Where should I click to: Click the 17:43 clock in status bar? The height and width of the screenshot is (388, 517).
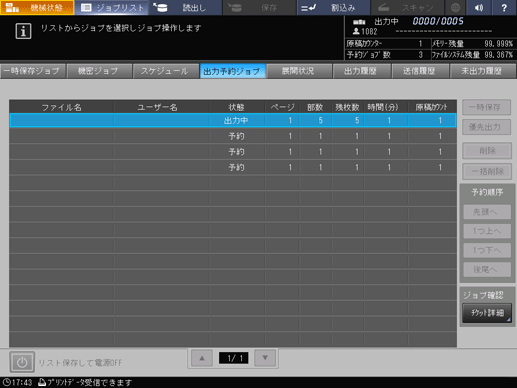click(18, 382)
